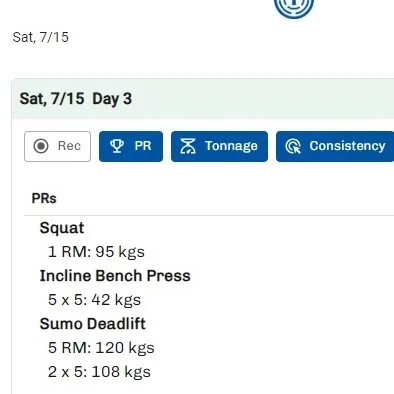The height and width of the screenshot is (394, 394).
Task: Click the 1 RM: 95 kgs entry
Action: coord(96,252)
